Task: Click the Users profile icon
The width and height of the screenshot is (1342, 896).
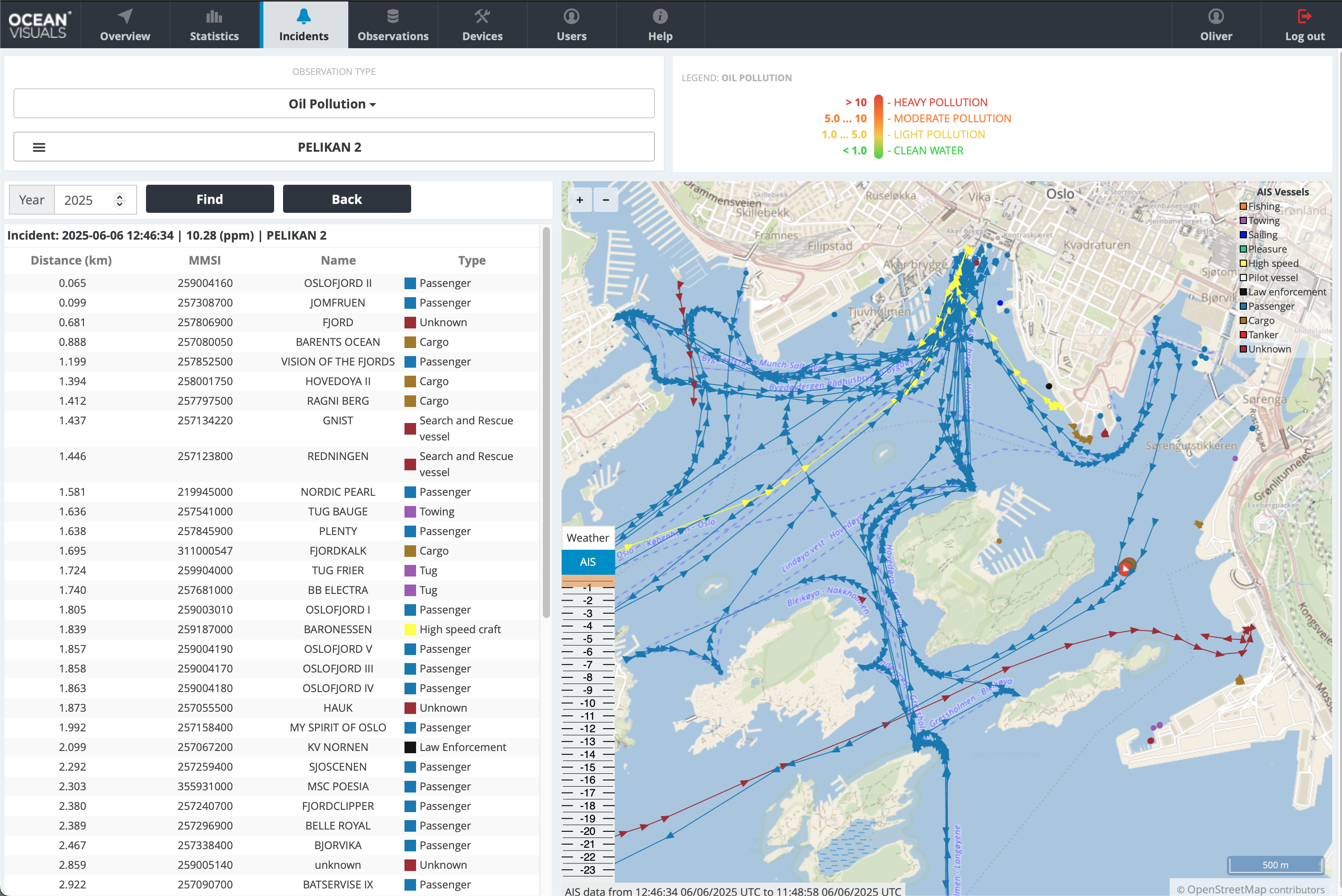Action: point(571,16)
